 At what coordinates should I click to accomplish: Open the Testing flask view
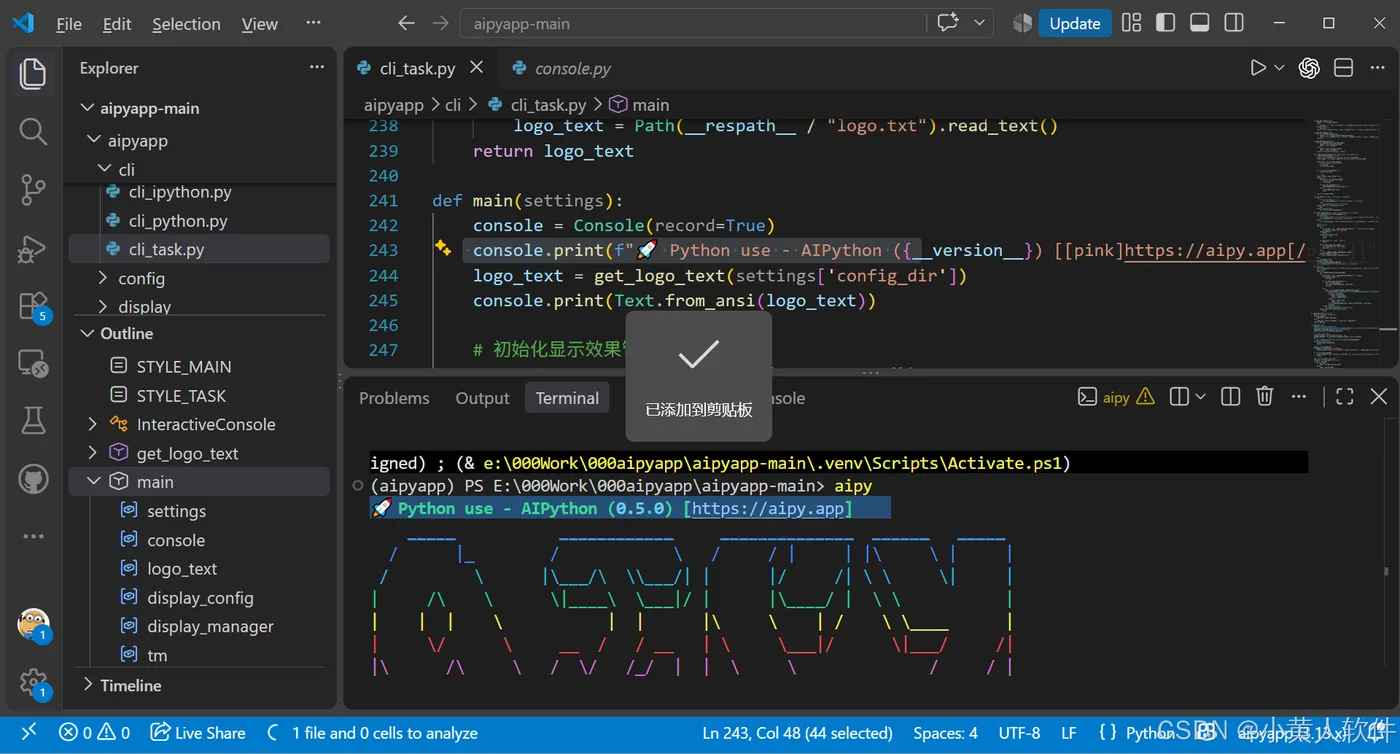33,421
